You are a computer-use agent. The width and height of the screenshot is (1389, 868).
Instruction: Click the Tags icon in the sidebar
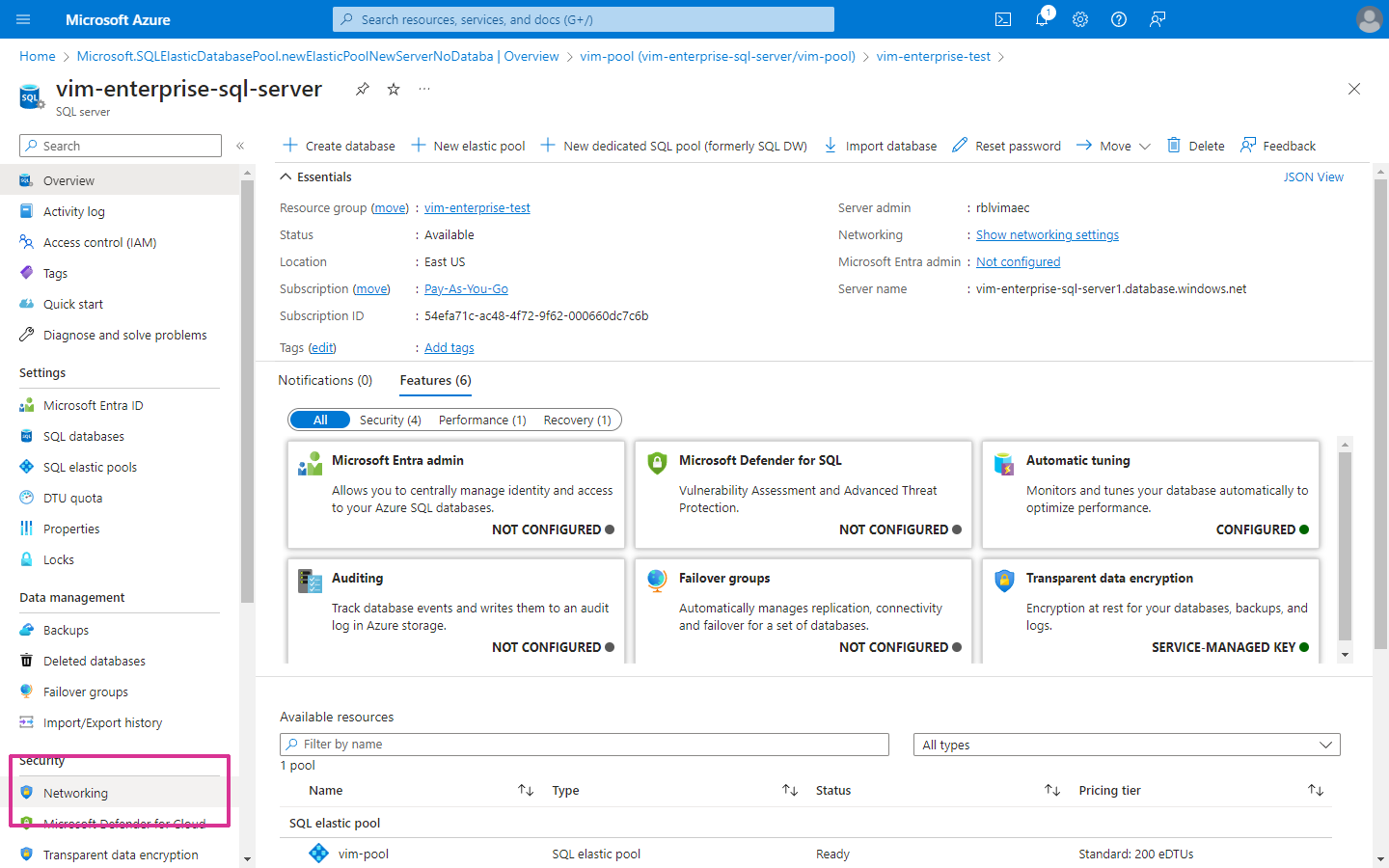[x=26, y=273]
